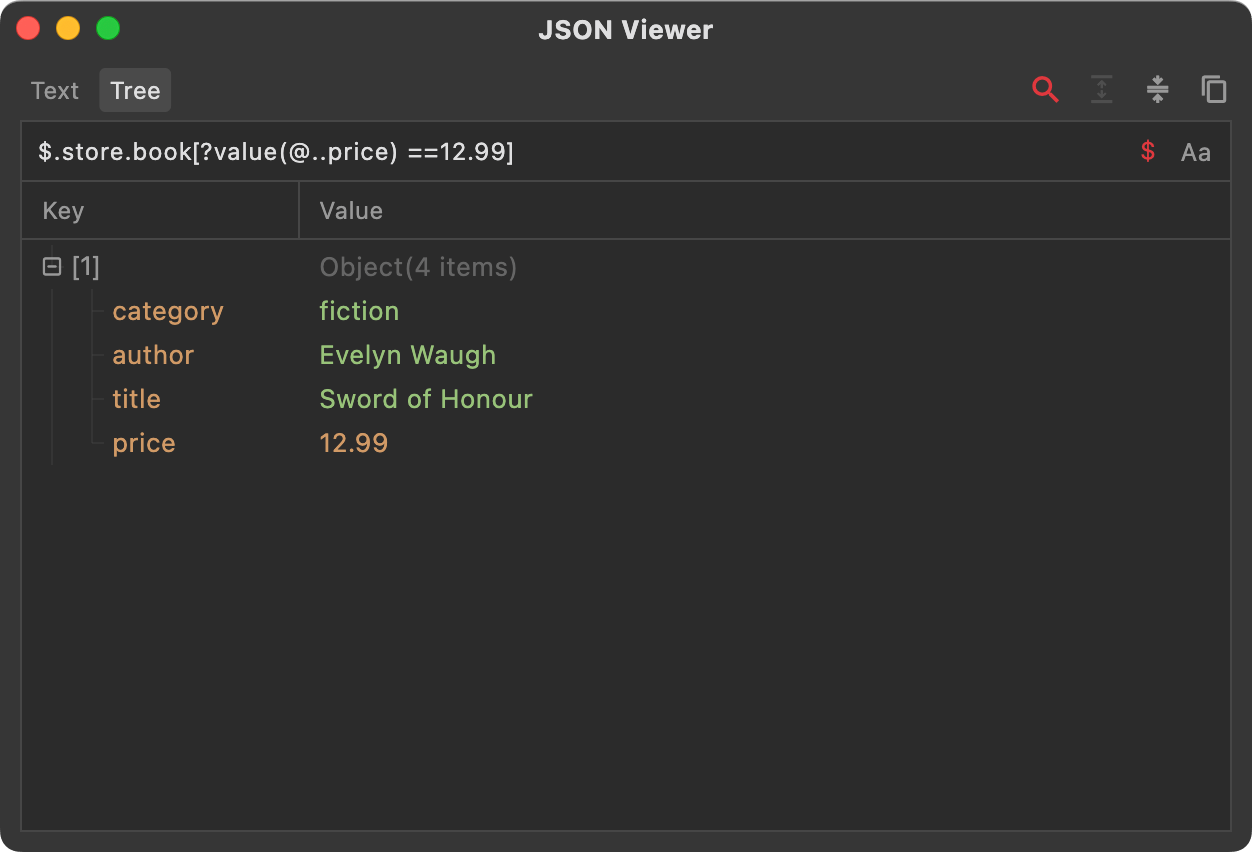Click the value Evelyn Waugh
Viewport: 1252px width, 852px height.
(x=407, y=355)
